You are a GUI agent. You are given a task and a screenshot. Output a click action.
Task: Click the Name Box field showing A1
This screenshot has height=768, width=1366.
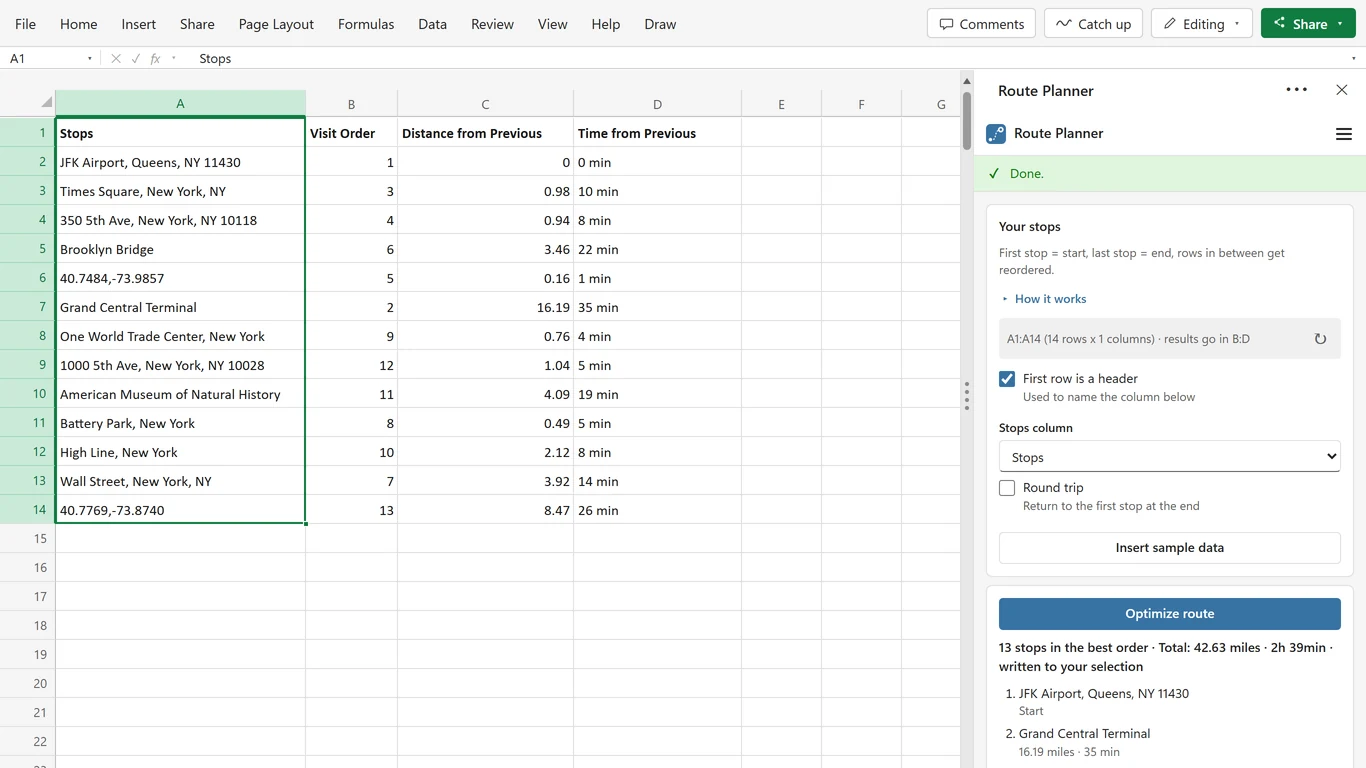44,59
